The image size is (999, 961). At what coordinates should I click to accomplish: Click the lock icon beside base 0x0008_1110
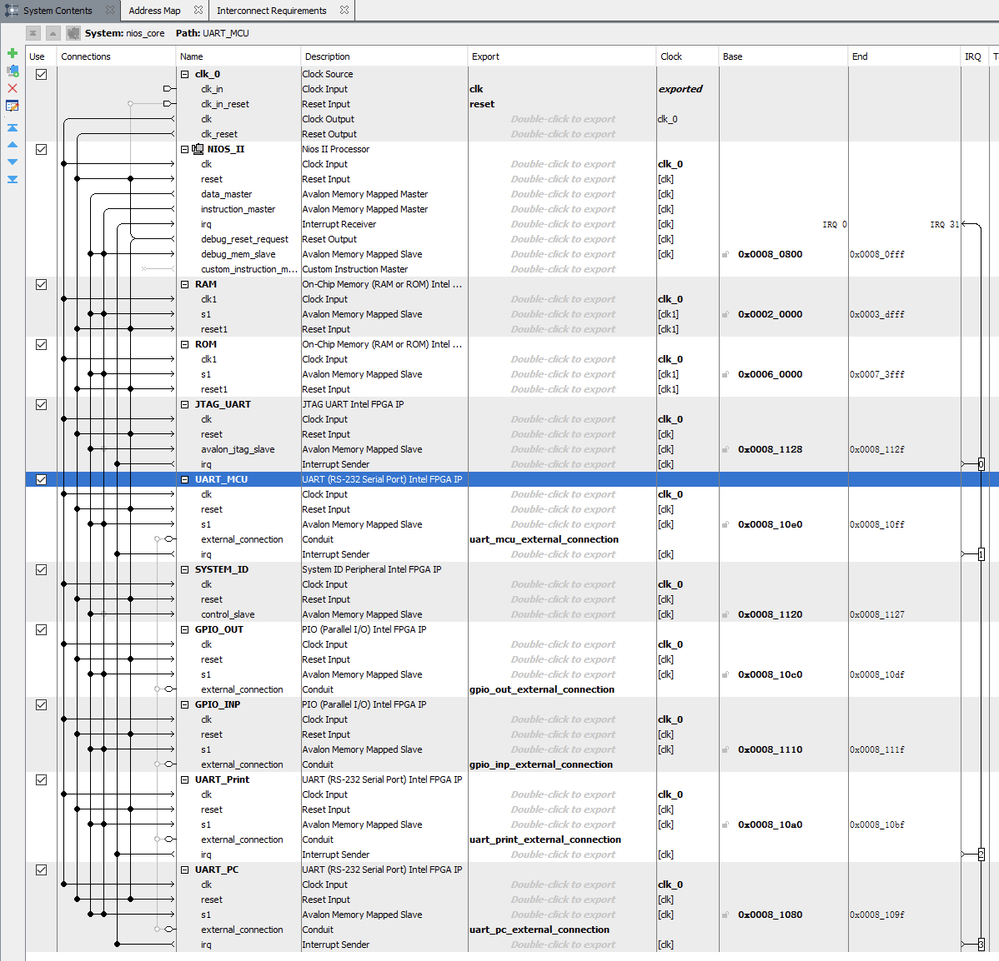[725, 749]
